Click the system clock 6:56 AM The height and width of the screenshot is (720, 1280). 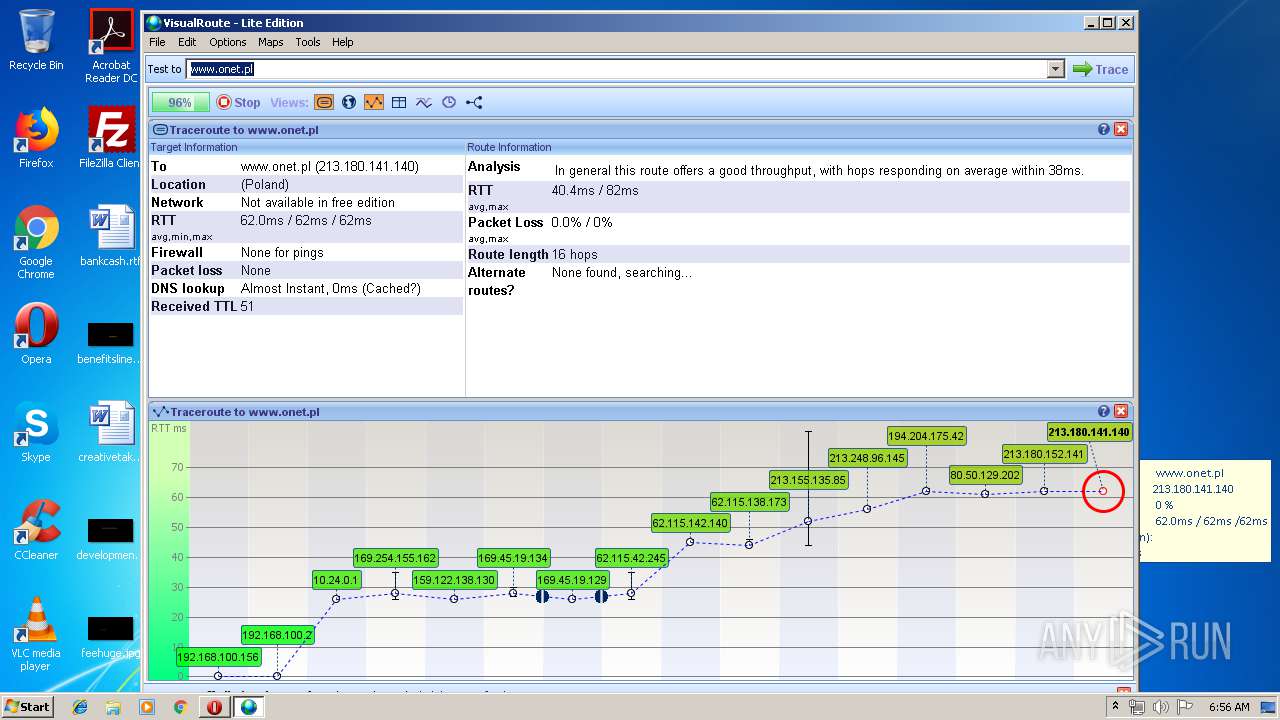pos(1229,707)
